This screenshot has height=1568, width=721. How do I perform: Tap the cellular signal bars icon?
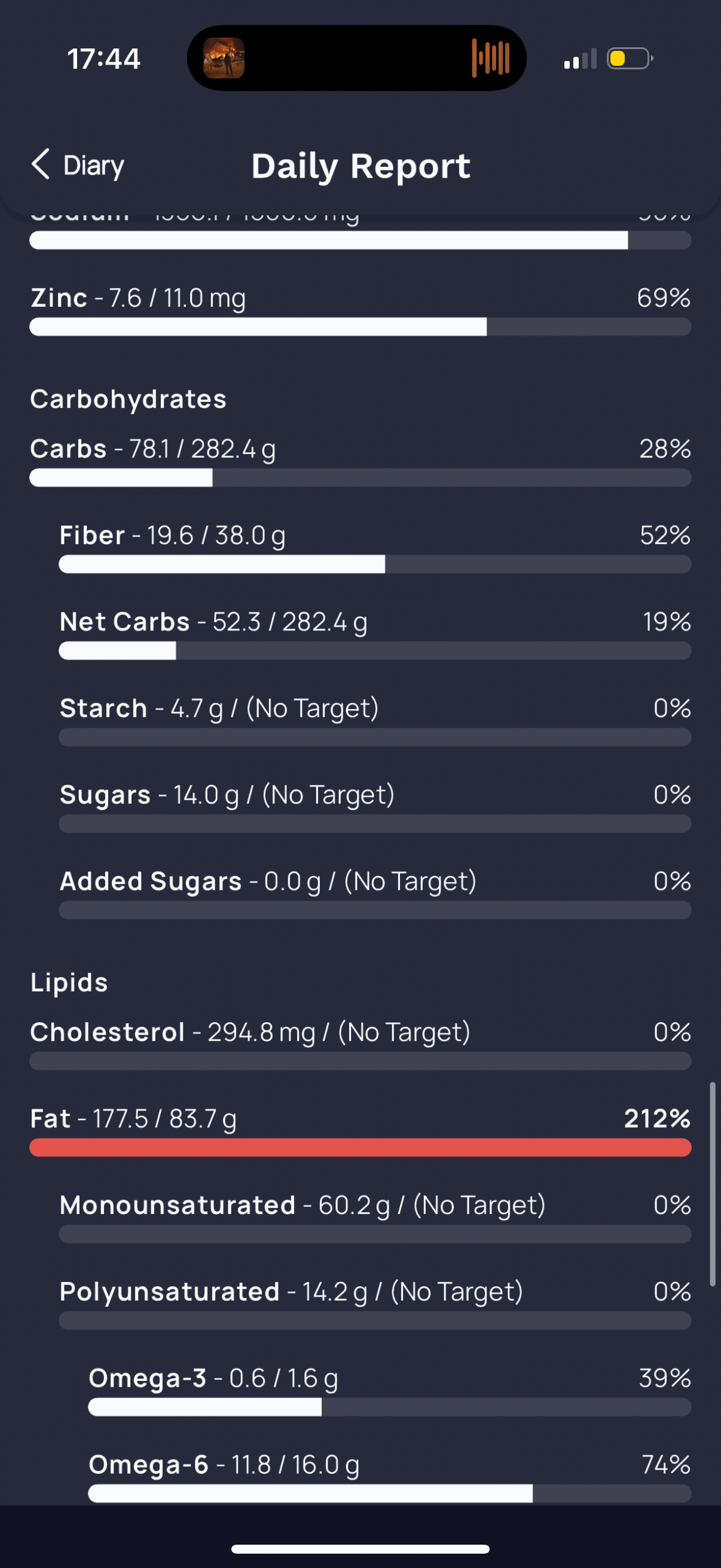(580, 59)
